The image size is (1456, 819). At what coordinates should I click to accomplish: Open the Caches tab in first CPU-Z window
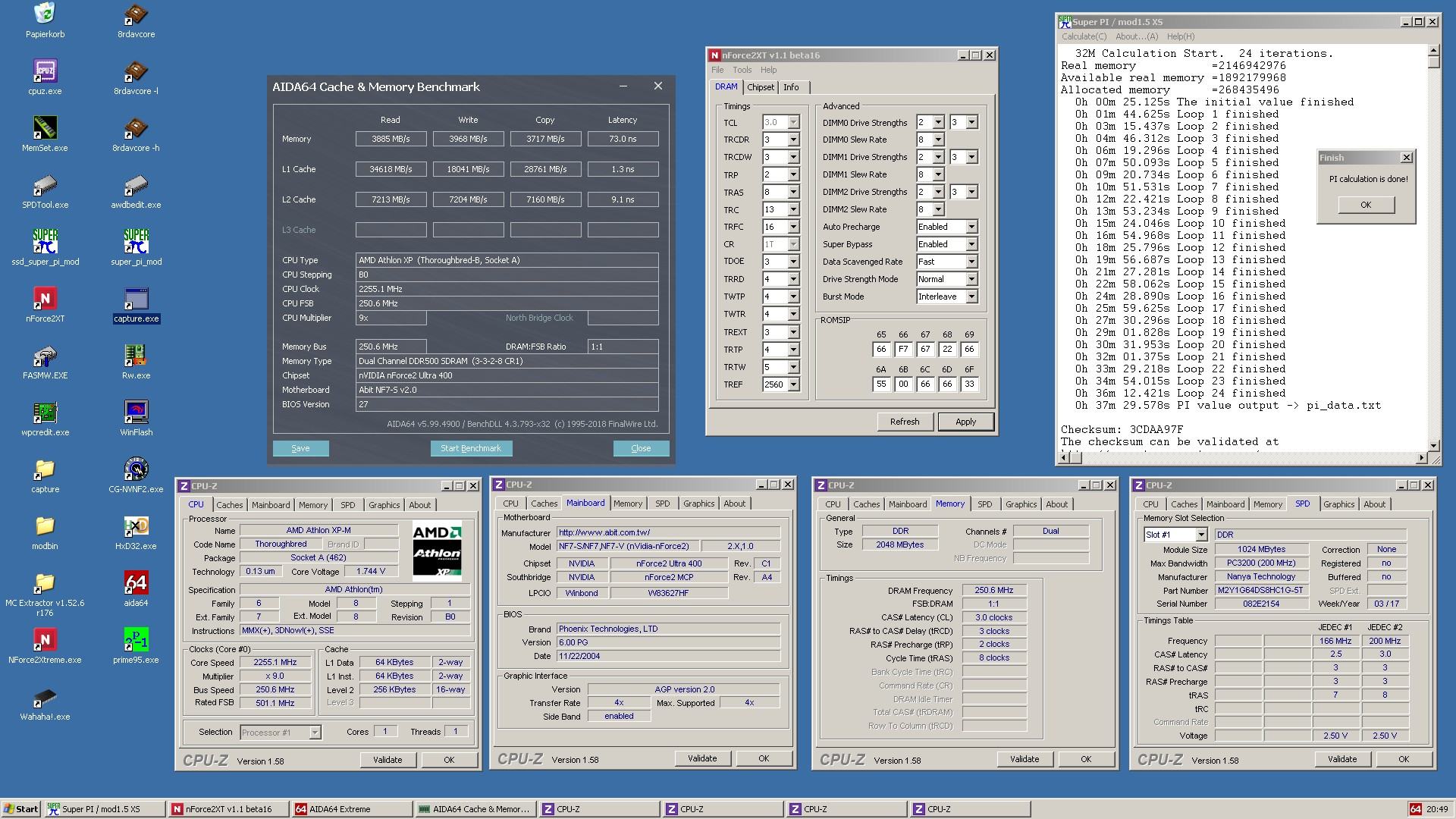(229, 505)
